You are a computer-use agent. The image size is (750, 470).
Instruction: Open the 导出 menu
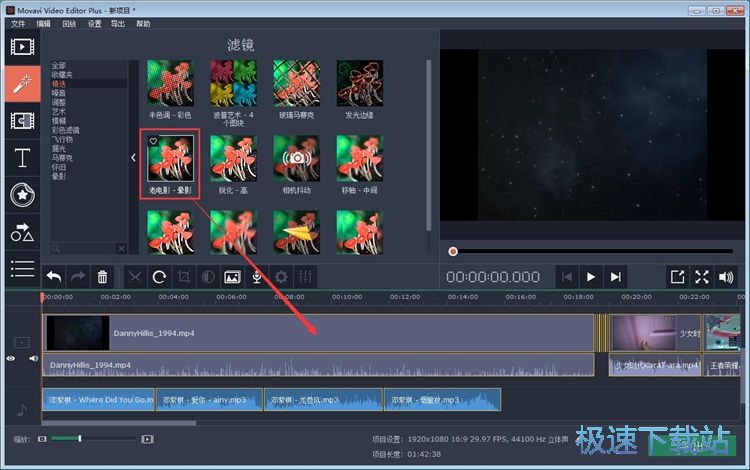(x=118, y=23)
